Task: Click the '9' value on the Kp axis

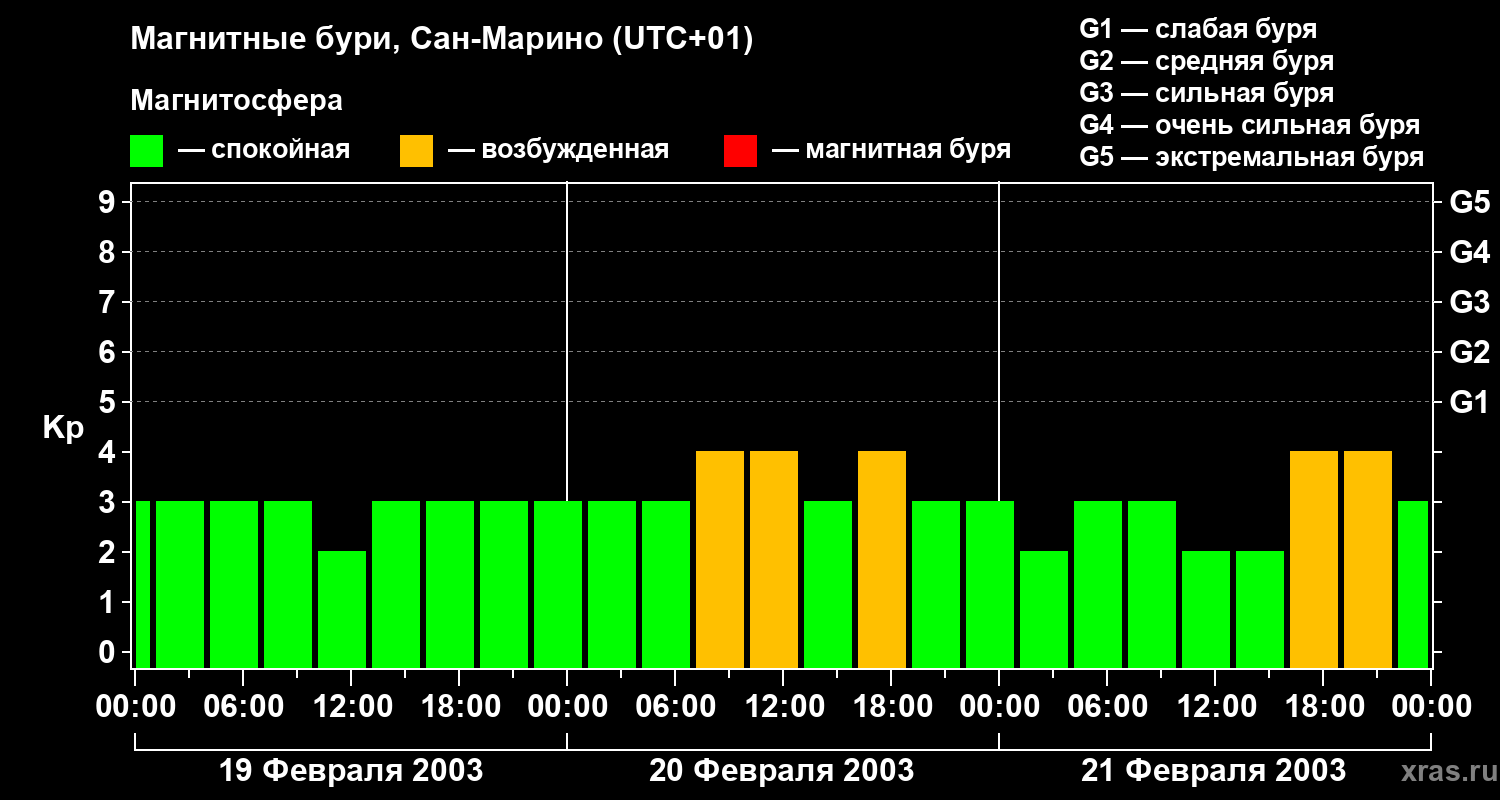Action: tap(109, 202)
